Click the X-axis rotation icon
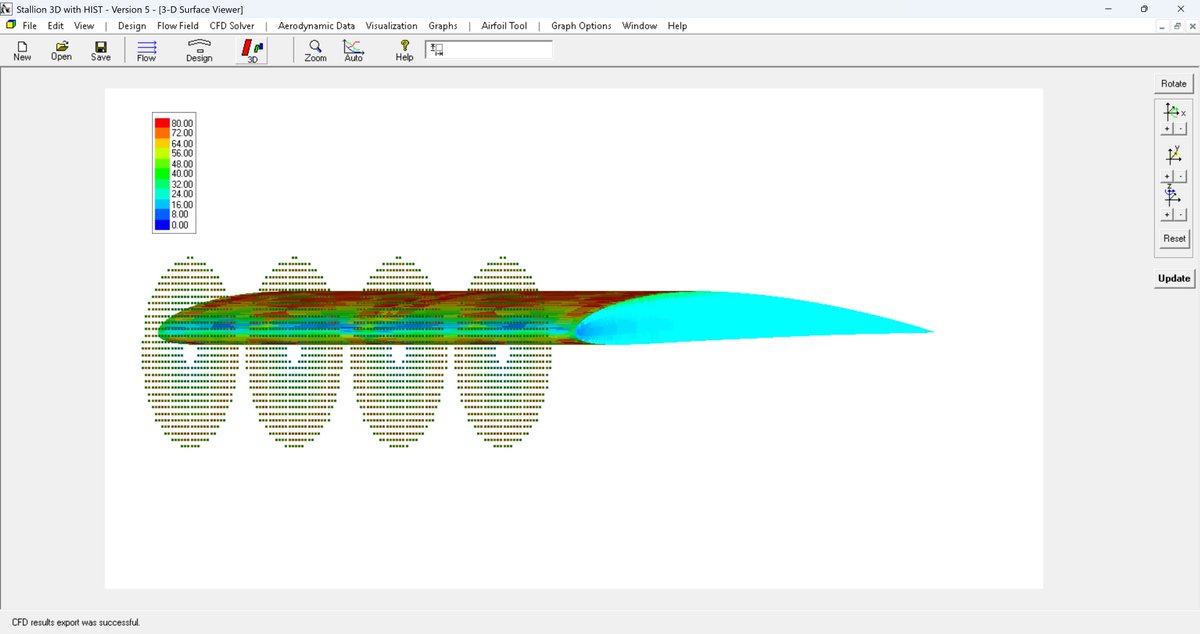 tap(1174, 111)
